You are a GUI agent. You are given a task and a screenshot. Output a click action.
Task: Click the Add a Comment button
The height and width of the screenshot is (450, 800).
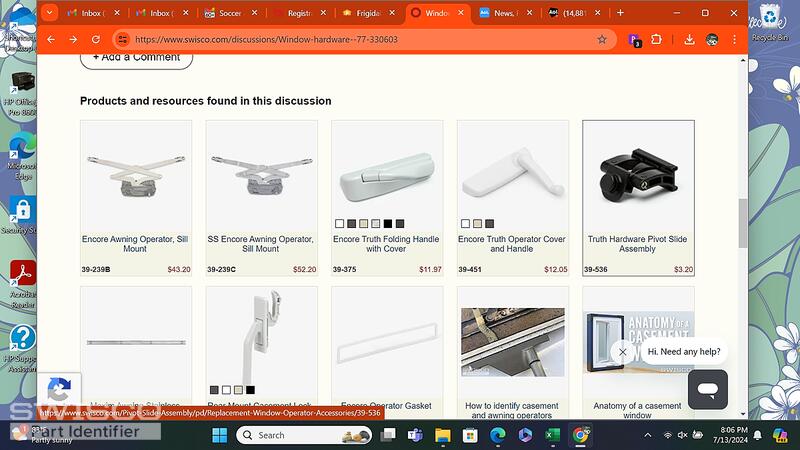(136, 58)
